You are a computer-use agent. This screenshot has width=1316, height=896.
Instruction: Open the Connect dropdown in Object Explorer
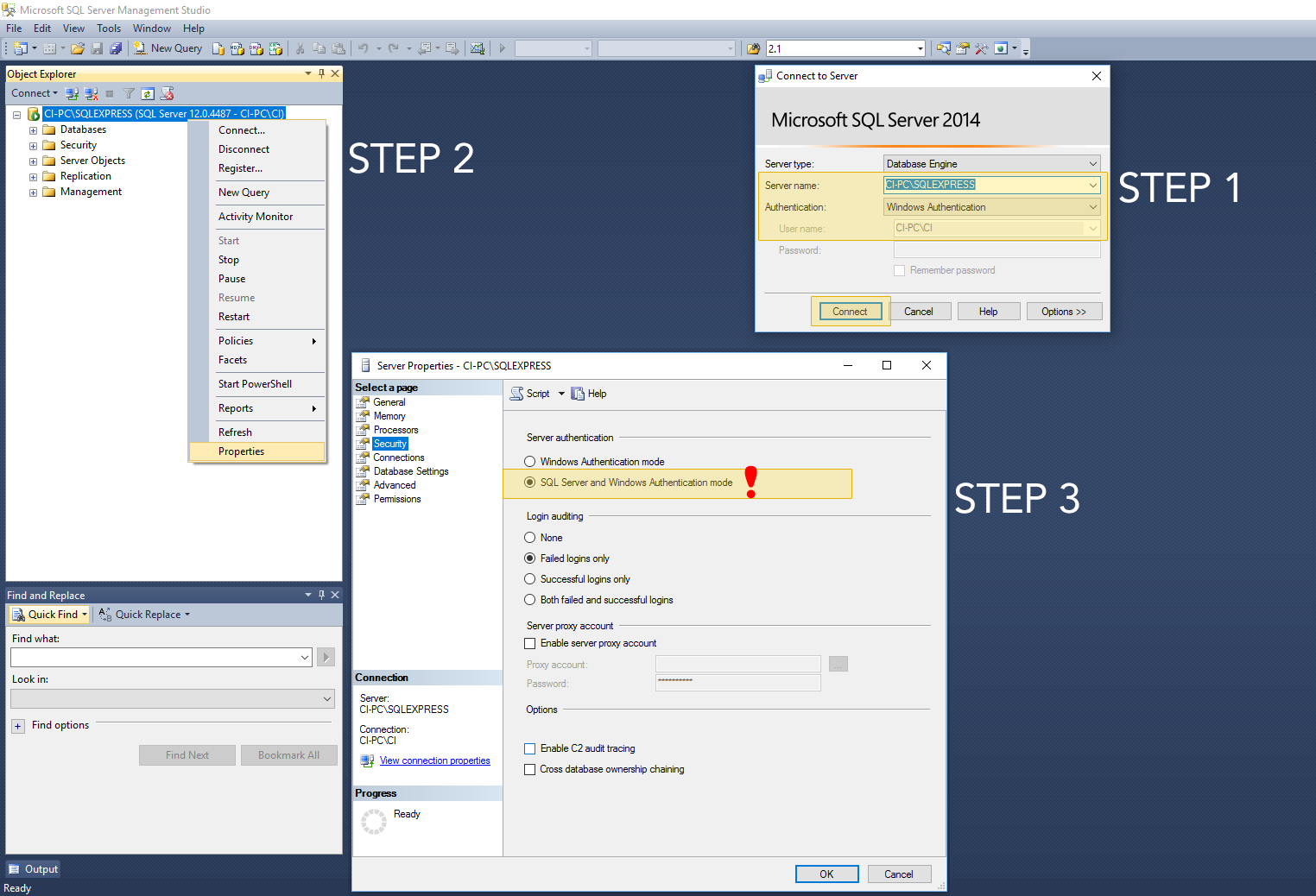35,93
